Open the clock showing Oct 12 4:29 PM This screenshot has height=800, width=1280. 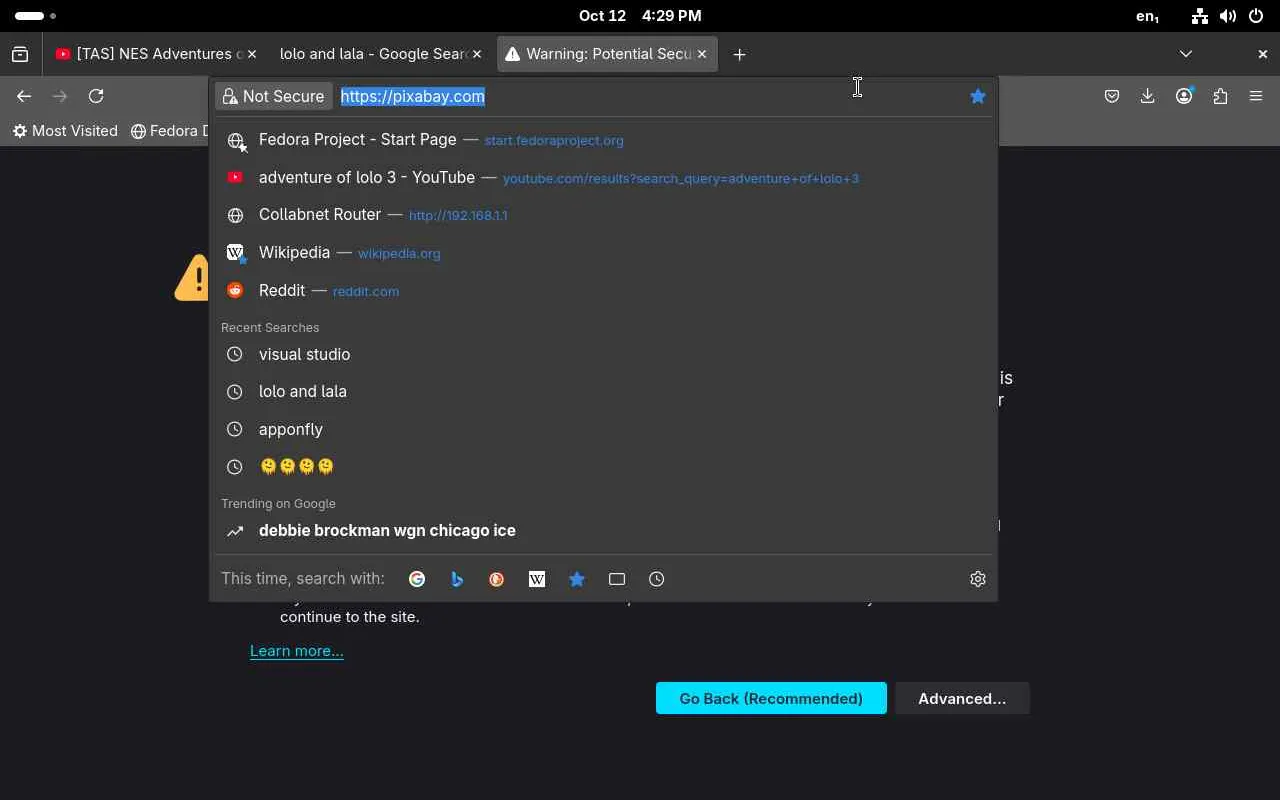tap(640, 16)
